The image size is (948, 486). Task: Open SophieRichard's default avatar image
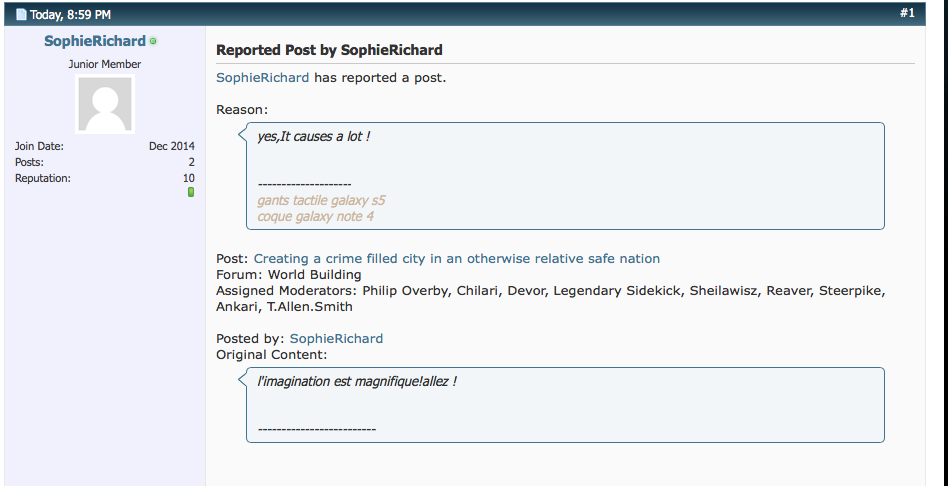[105, 105]
